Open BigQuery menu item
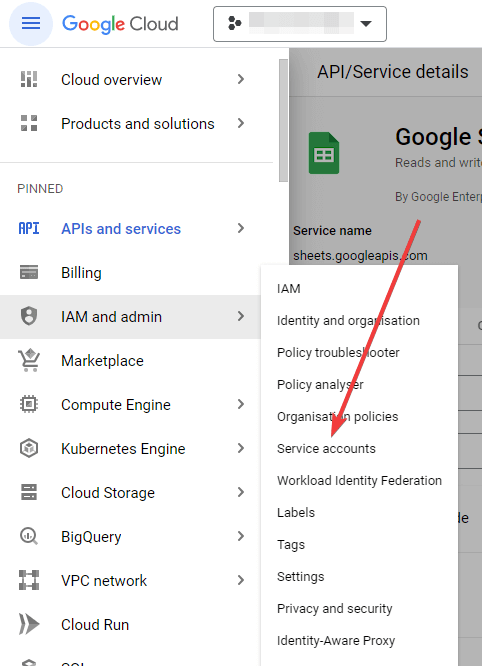 click(91, 537)
